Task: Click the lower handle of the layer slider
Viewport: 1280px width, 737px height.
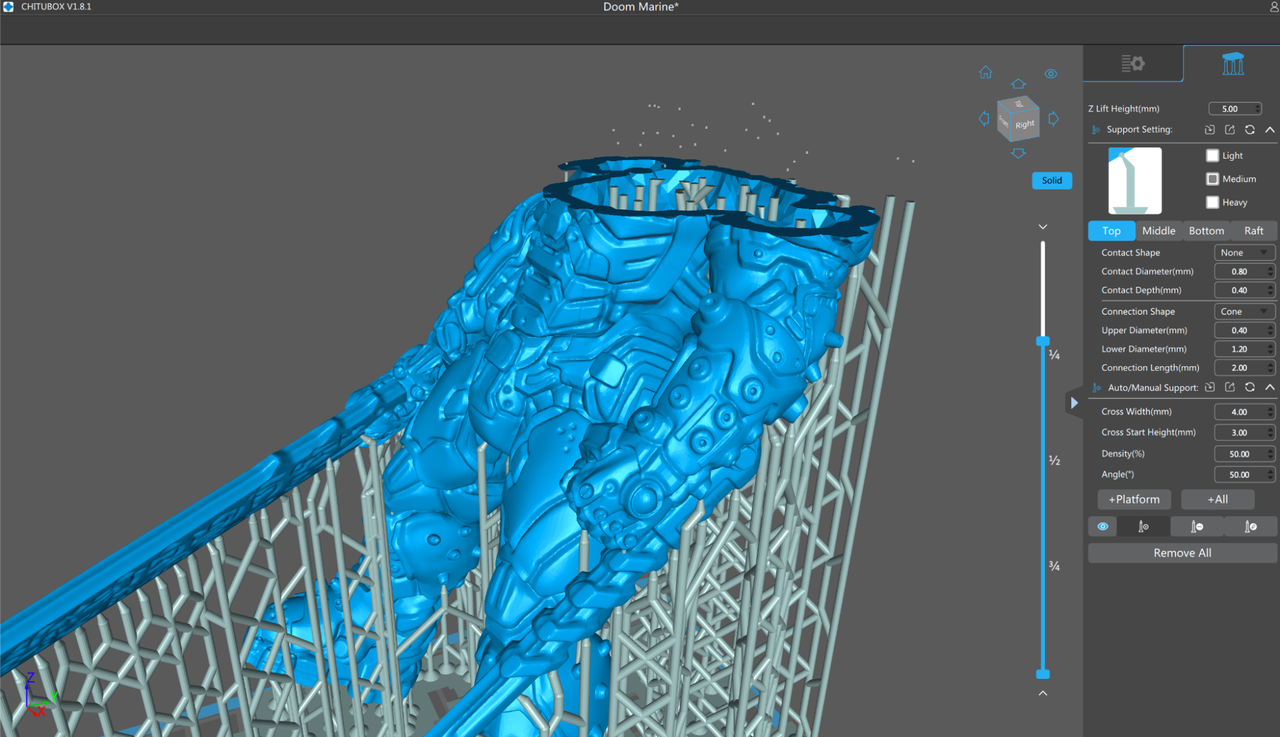Action: (x=1043, y=674)
